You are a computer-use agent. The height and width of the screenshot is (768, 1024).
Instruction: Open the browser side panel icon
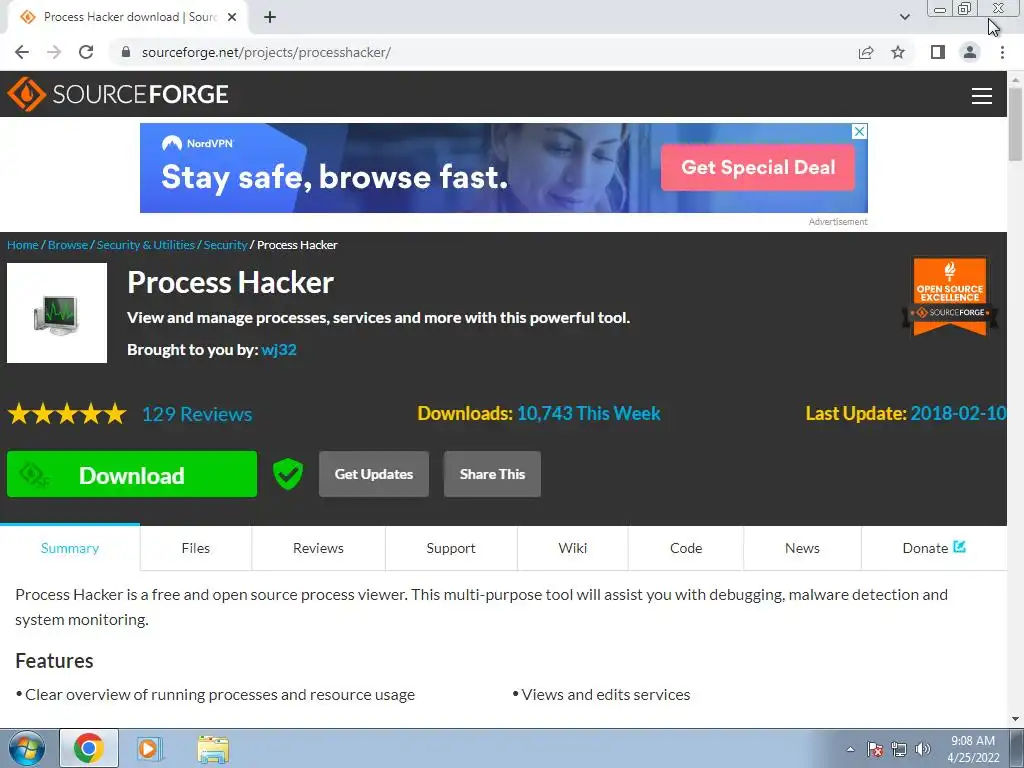pyautogui.click(x=938, y=52)
